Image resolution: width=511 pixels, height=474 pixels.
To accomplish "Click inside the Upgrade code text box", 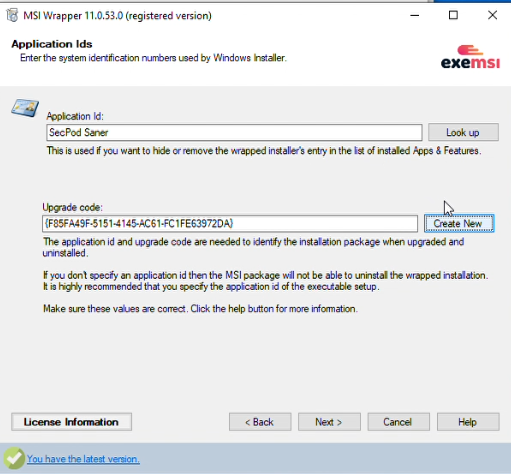I will pyautogui.click(x=230, y=223).
